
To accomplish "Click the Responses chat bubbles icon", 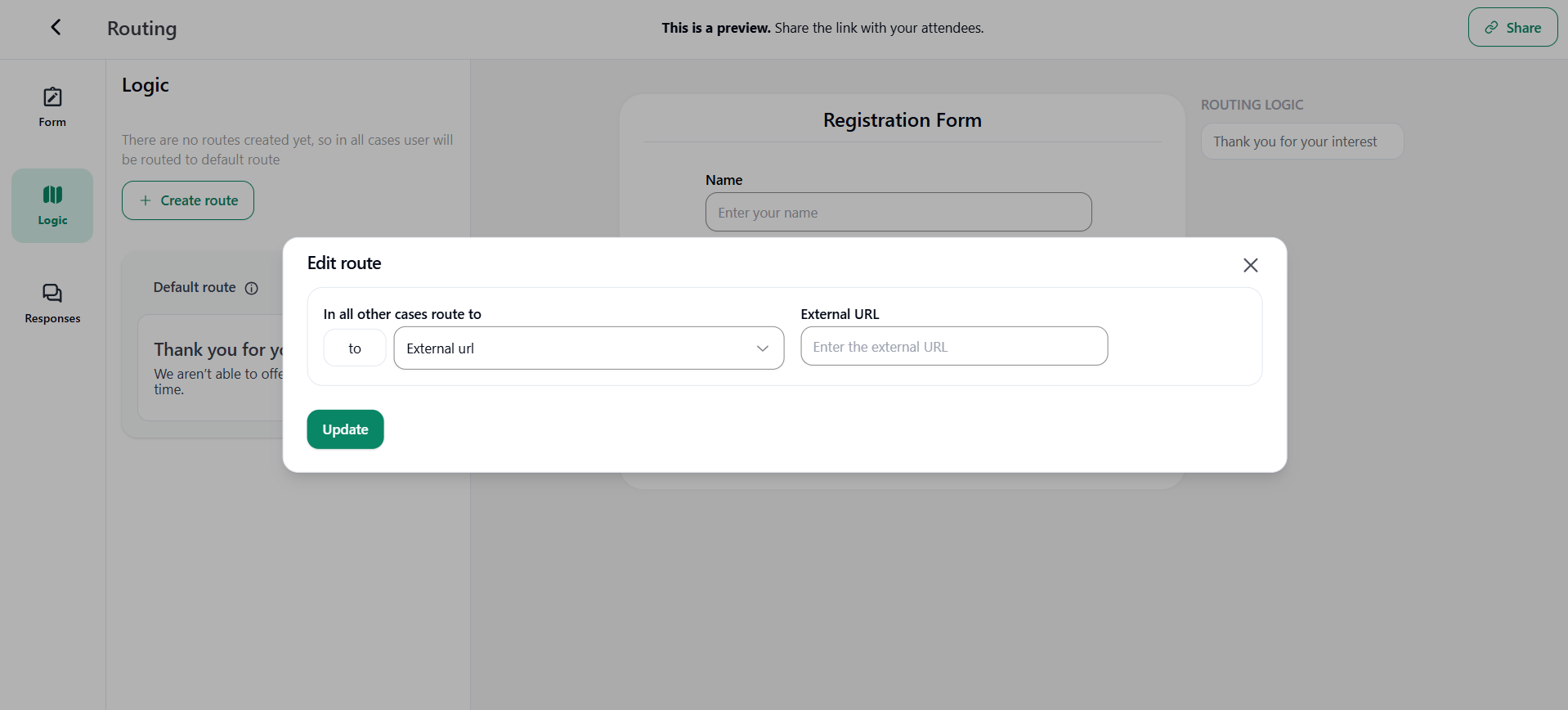I will [x=52, y=293].
